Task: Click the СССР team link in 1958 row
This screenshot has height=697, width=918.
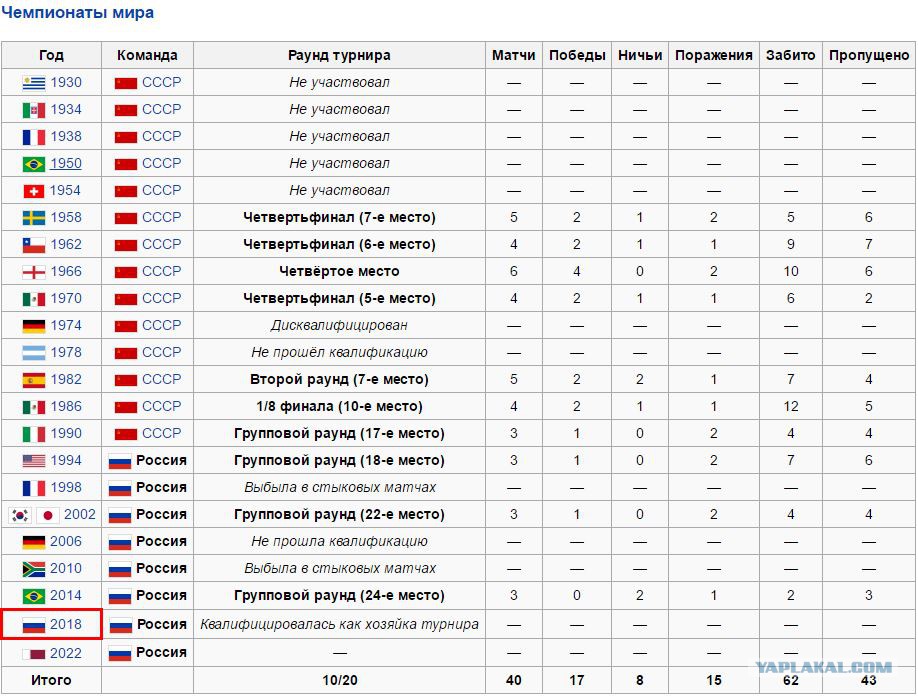Action: click(x=162, y=217)
